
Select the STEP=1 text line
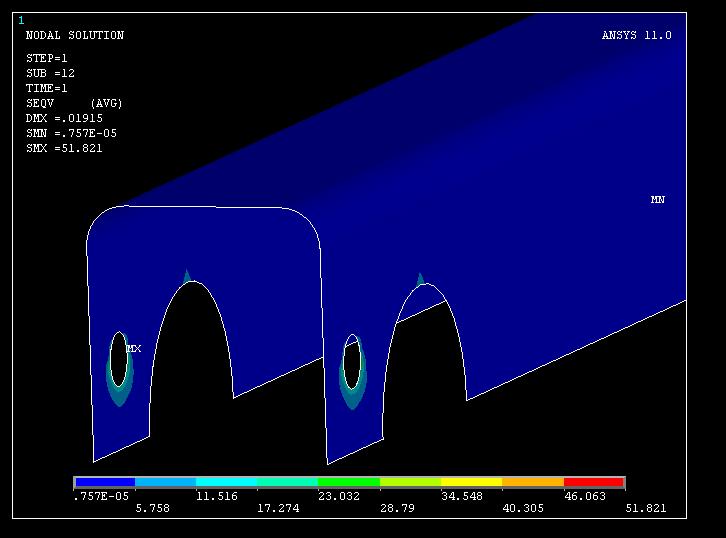click(x=47, y=58)
